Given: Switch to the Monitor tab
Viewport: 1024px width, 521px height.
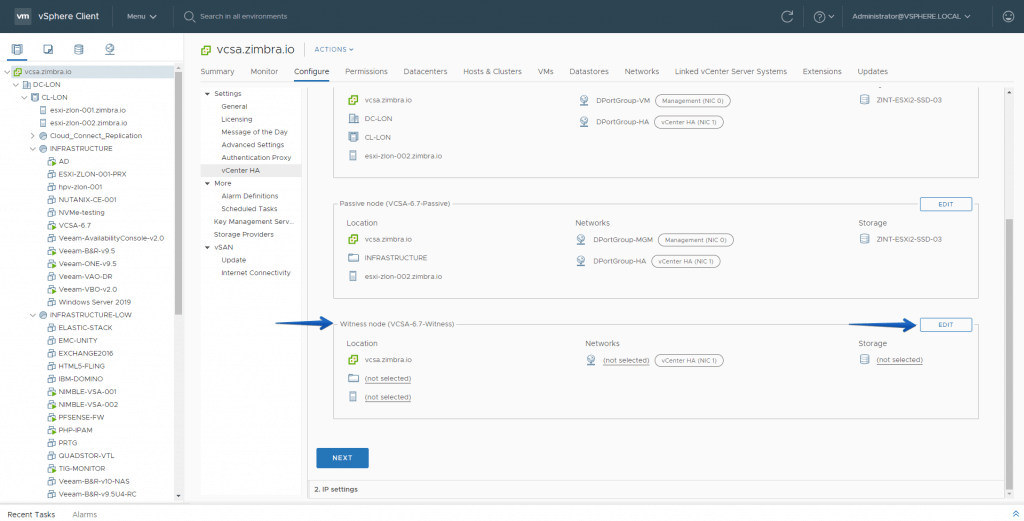Looking at the screenshot, I should click(x=264, y=71).
